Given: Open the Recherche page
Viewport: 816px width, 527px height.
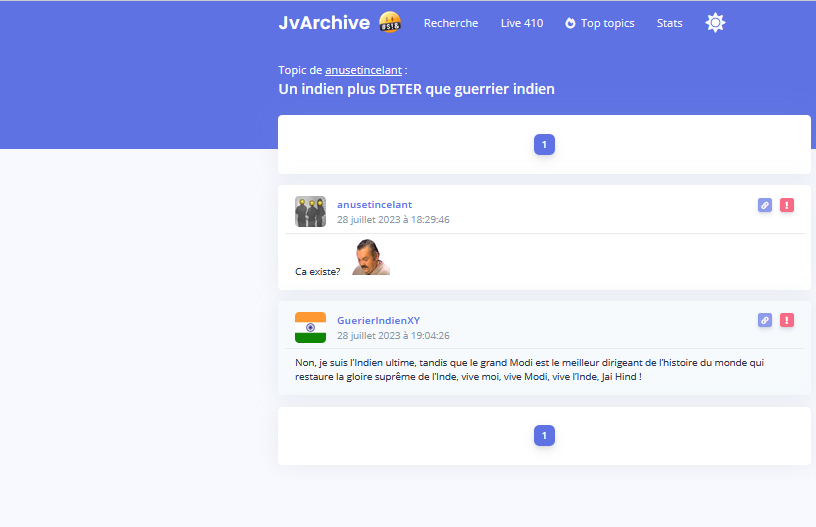Looking at the screenshot, I should pyautogui.click(x=451, y=23).
